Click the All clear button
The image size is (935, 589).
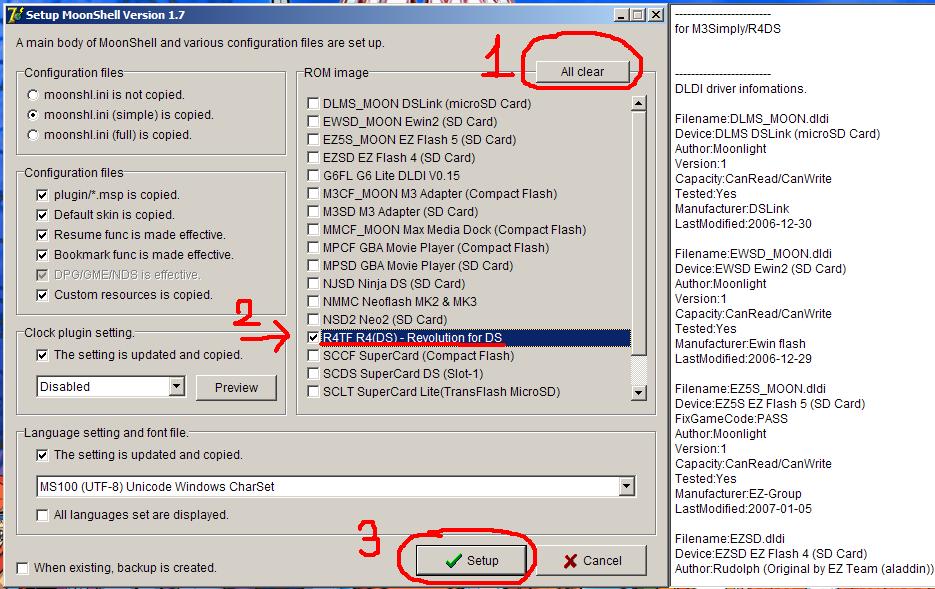click(x=582, y=72)
